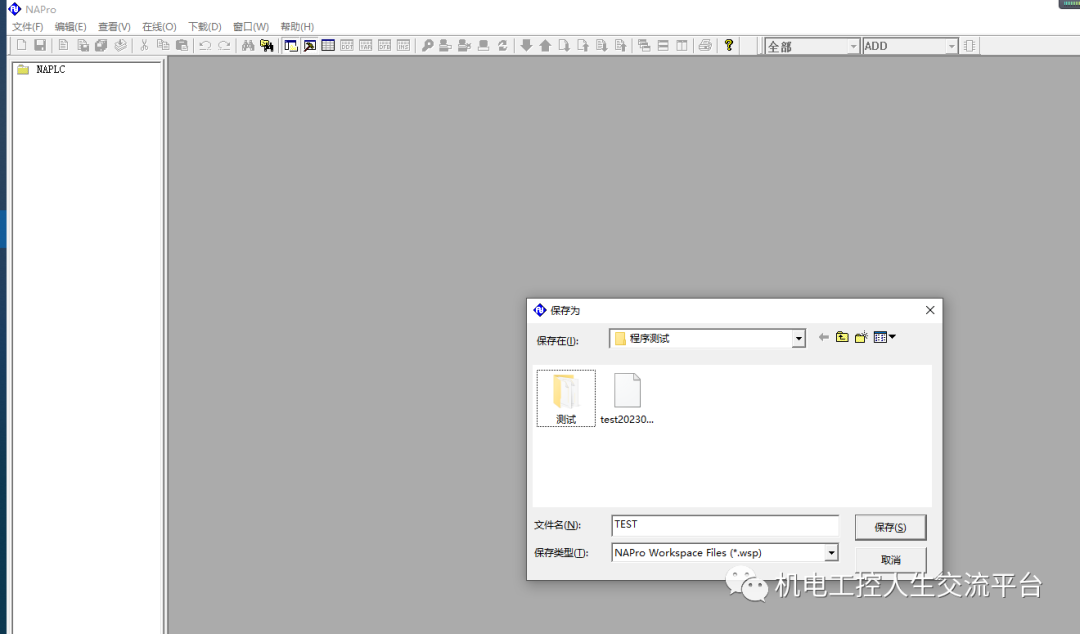The width and height of the screenshot is (1080, 634).
Task: Click the INS toolbar icon
Action: [404, 45]
